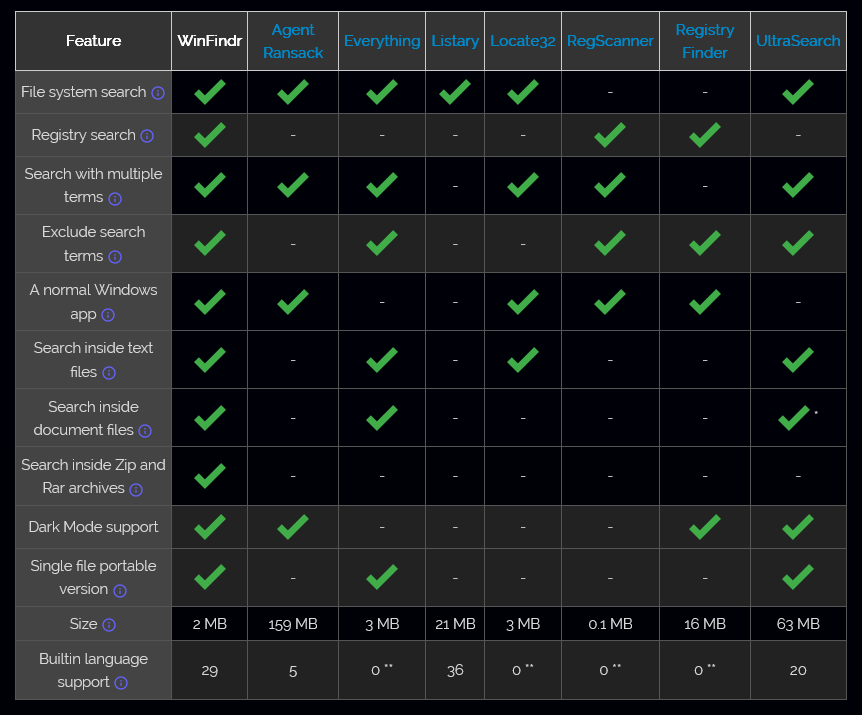Viewport: 862px width, 715px height.
Task: Click the 0 ** language value under RegScanner
Action: pyautogui.click(x=610, y=670)
